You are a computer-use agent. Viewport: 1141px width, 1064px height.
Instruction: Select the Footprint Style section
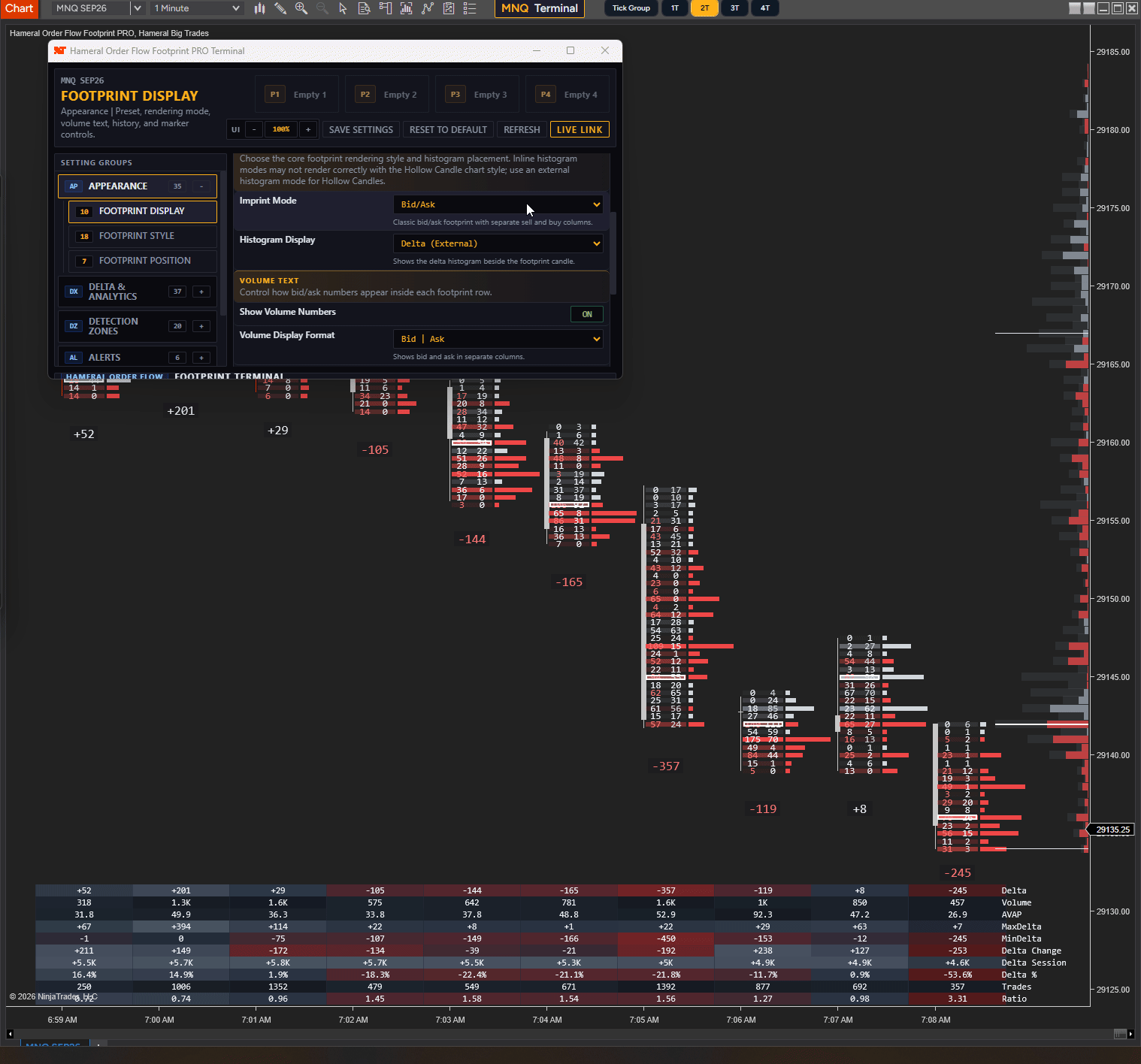[143, 236]
